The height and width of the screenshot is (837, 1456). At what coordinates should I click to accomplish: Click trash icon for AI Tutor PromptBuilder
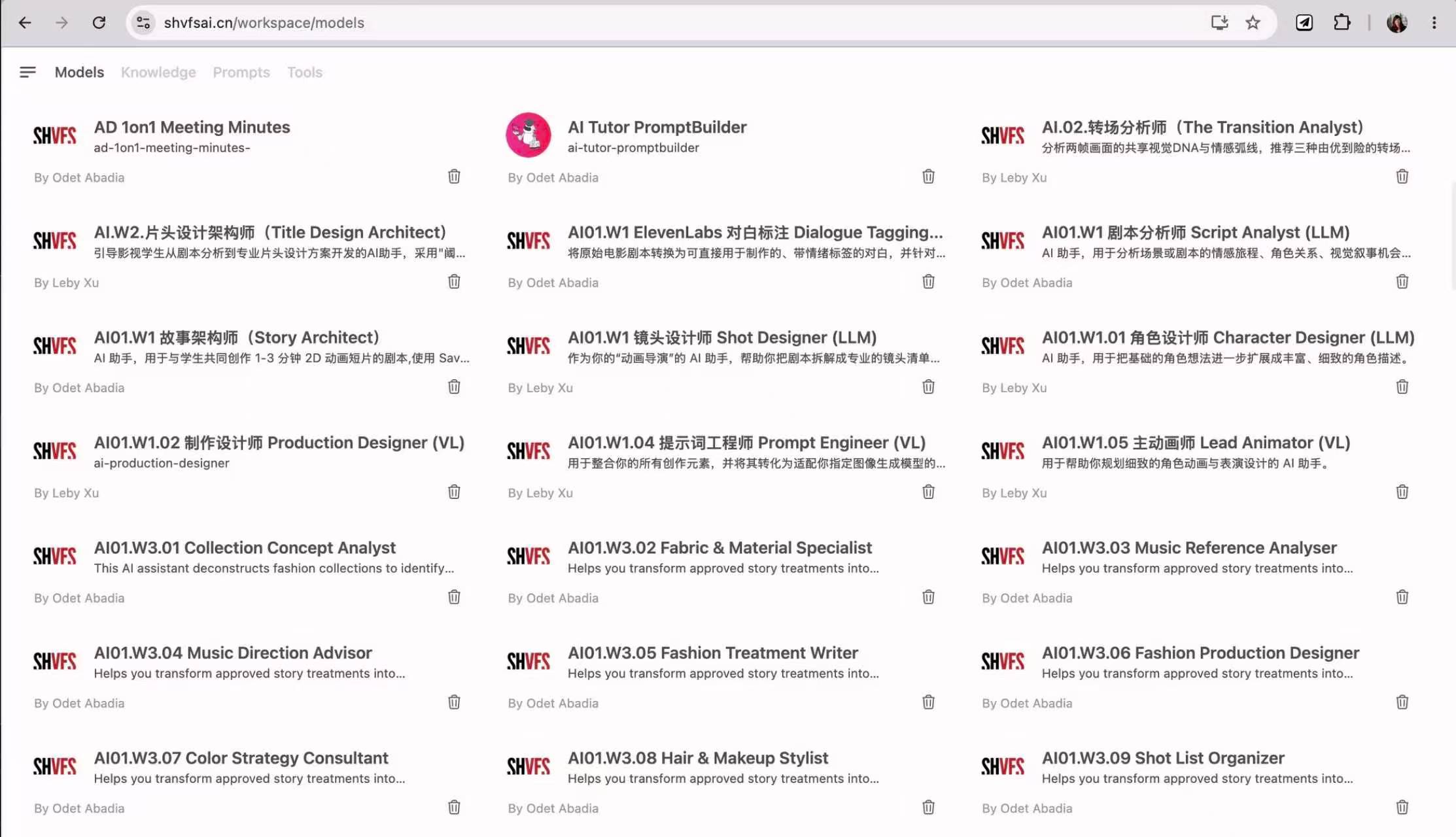pyautogui.click(x=928, y=177)
